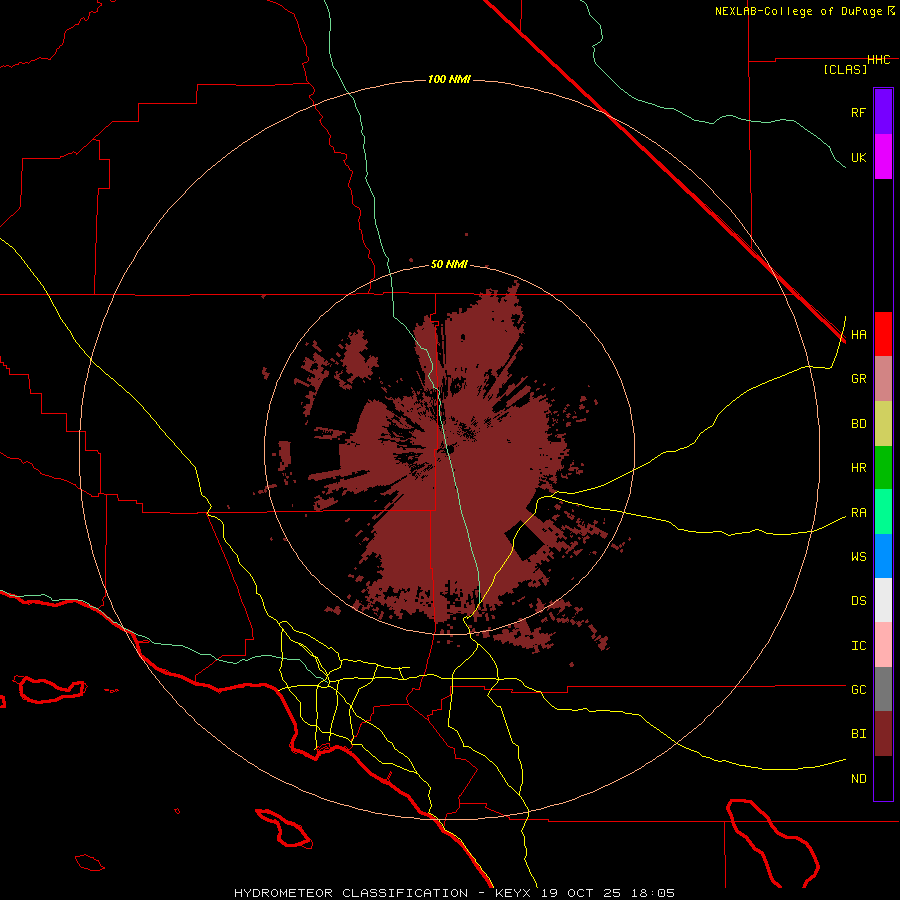Click the HYDROMETEOR CLASSIFICATION title text
The width and height of the screenshot is (900, 900).
[351, 893]
